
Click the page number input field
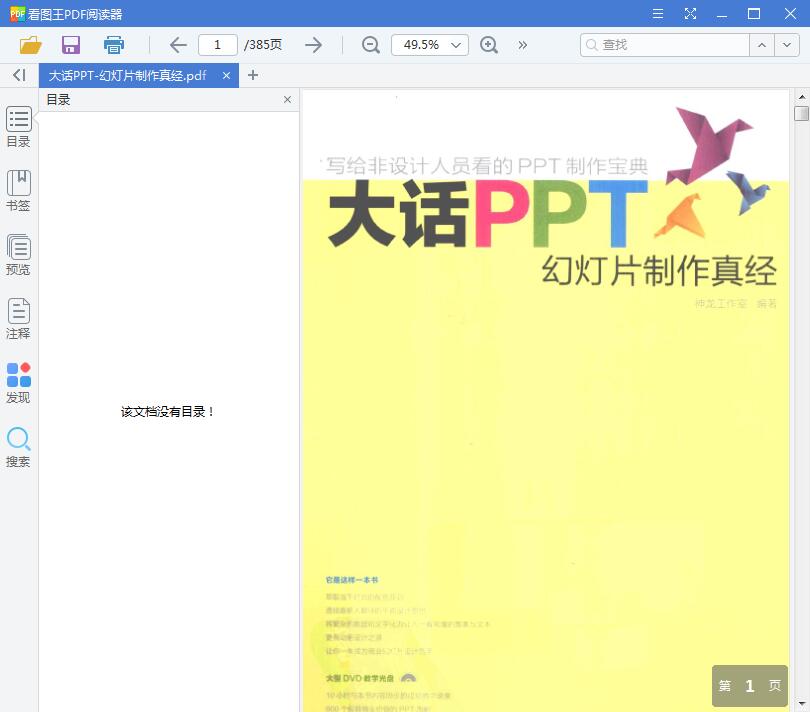[x=217, y=45]
